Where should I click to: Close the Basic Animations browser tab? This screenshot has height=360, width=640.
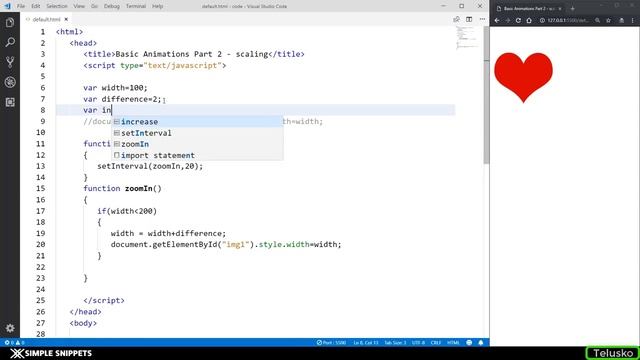[x=560, y=9]
